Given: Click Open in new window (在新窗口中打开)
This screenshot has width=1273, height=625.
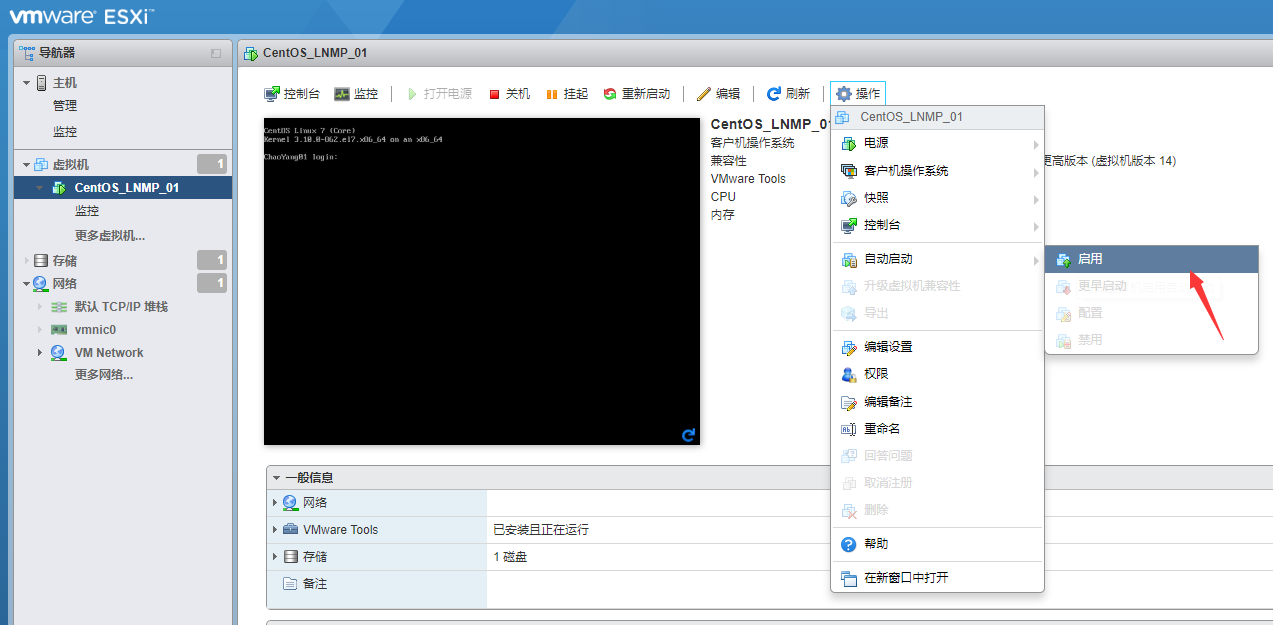Looking at the screenshot, I should (x=906, y=578).
